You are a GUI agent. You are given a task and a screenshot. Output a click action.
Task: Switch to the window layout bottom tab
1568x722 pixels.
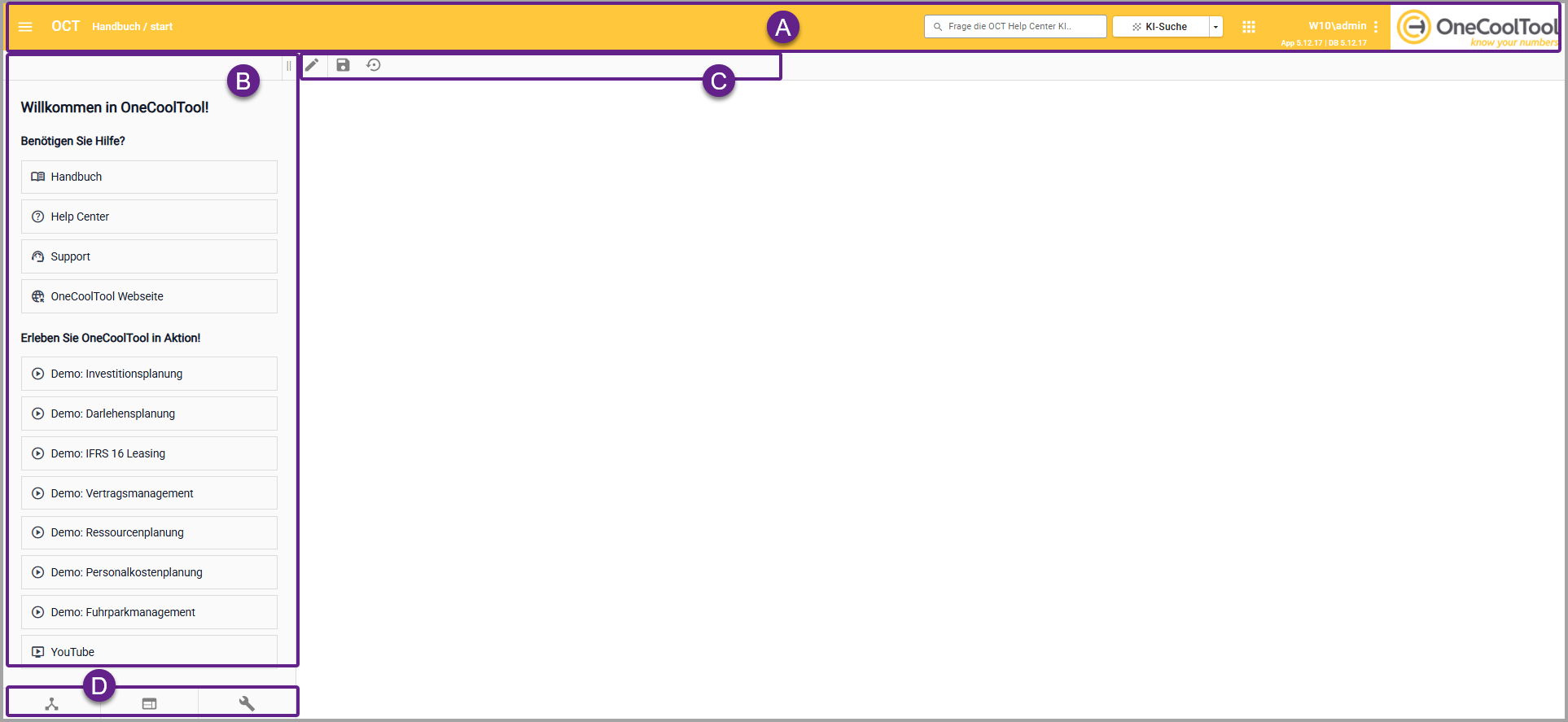[149, 704]
